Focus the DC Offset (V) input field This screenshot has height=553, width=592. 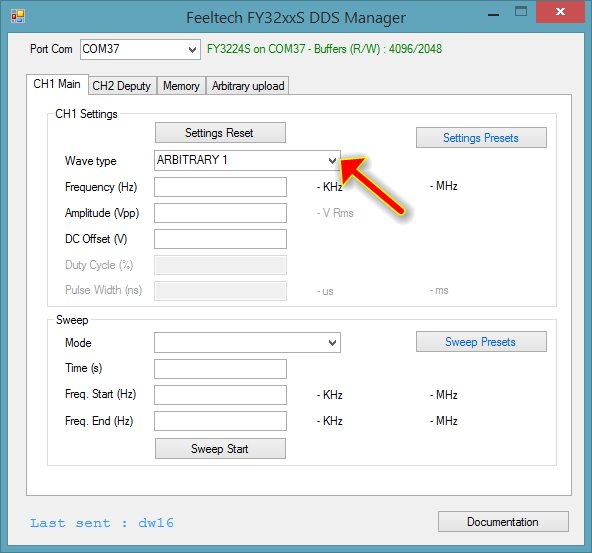[x=220, y=239]
